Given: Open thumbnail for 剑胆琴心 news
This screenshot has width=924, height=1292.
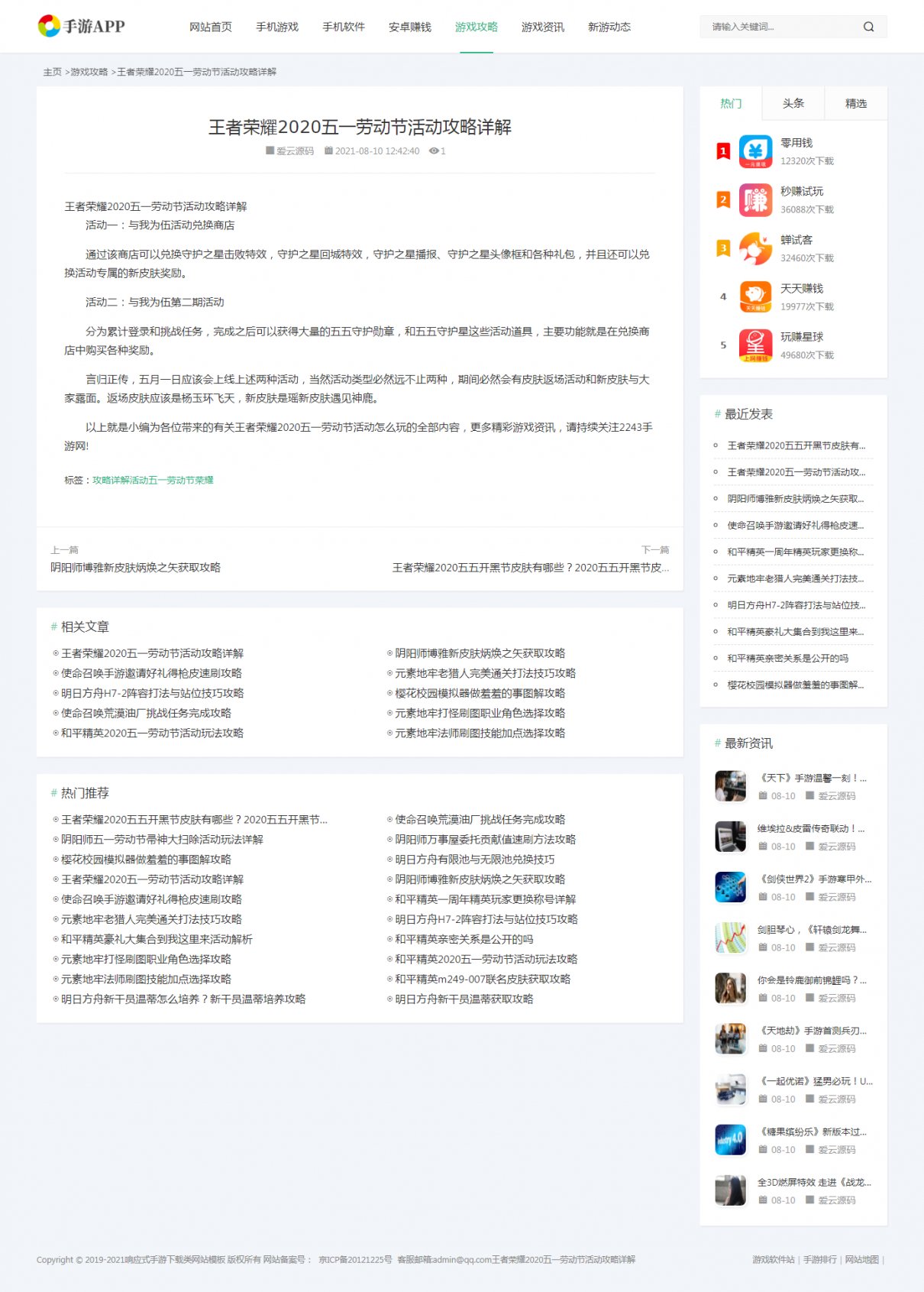Looking at the screenshot, I should tap(730, 937).
